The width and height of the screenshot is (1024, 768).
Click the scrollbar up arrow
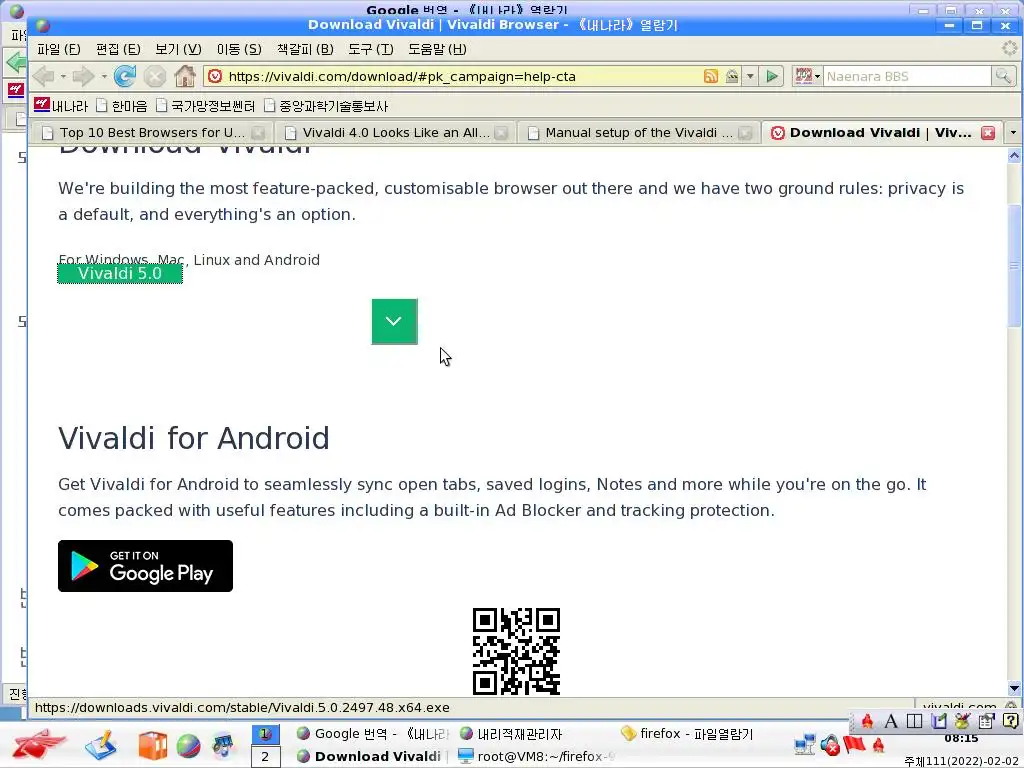point(1014,155)
